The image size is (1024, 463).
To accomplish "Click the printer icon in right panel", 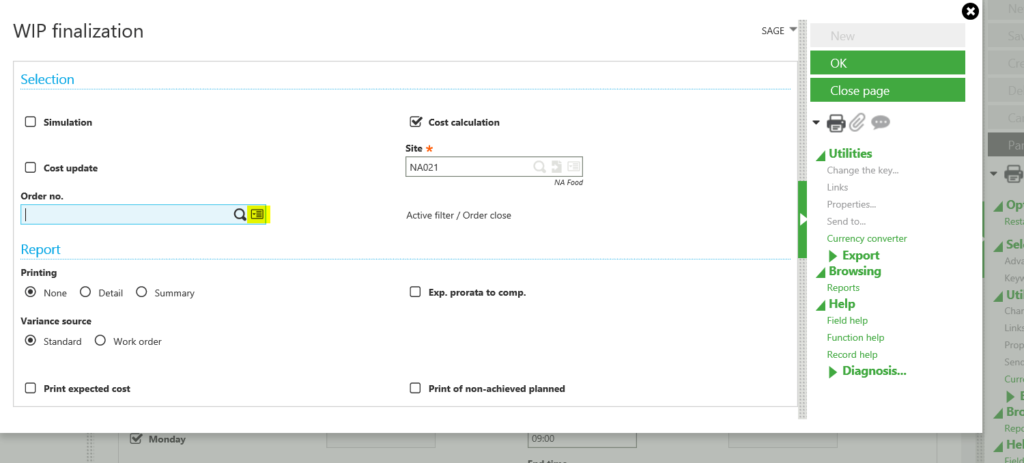I will [836, 123].
